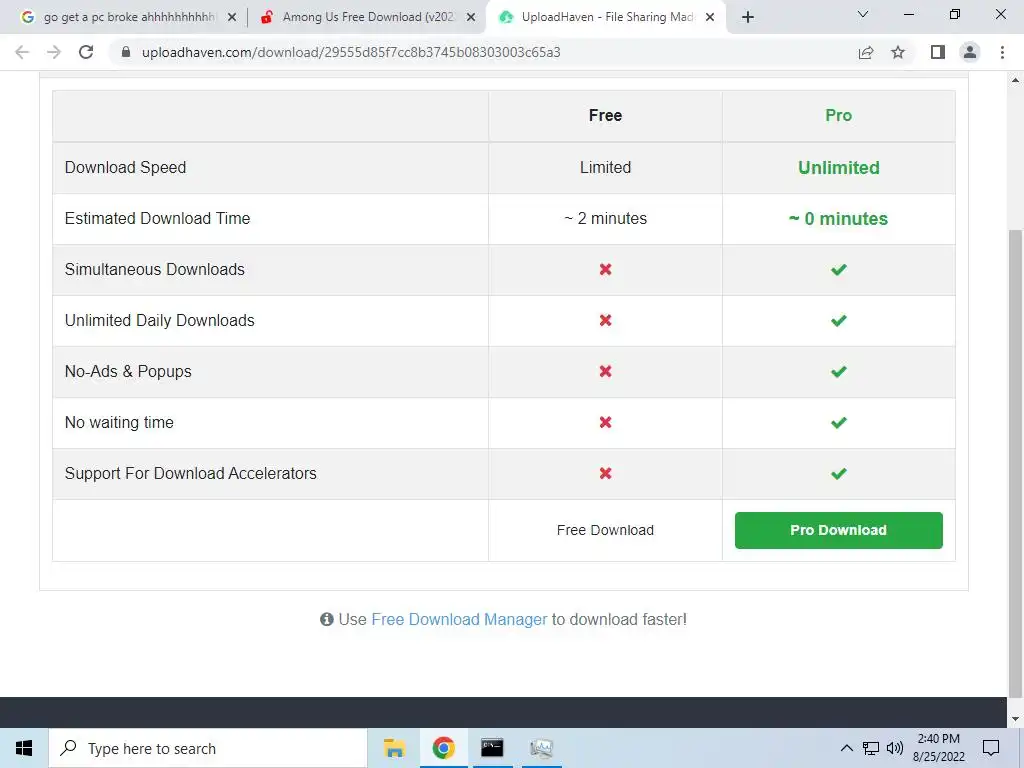Close the 'go get a pc broke' tab
The image size is (1024, 768).
click(x=232, y=18)
